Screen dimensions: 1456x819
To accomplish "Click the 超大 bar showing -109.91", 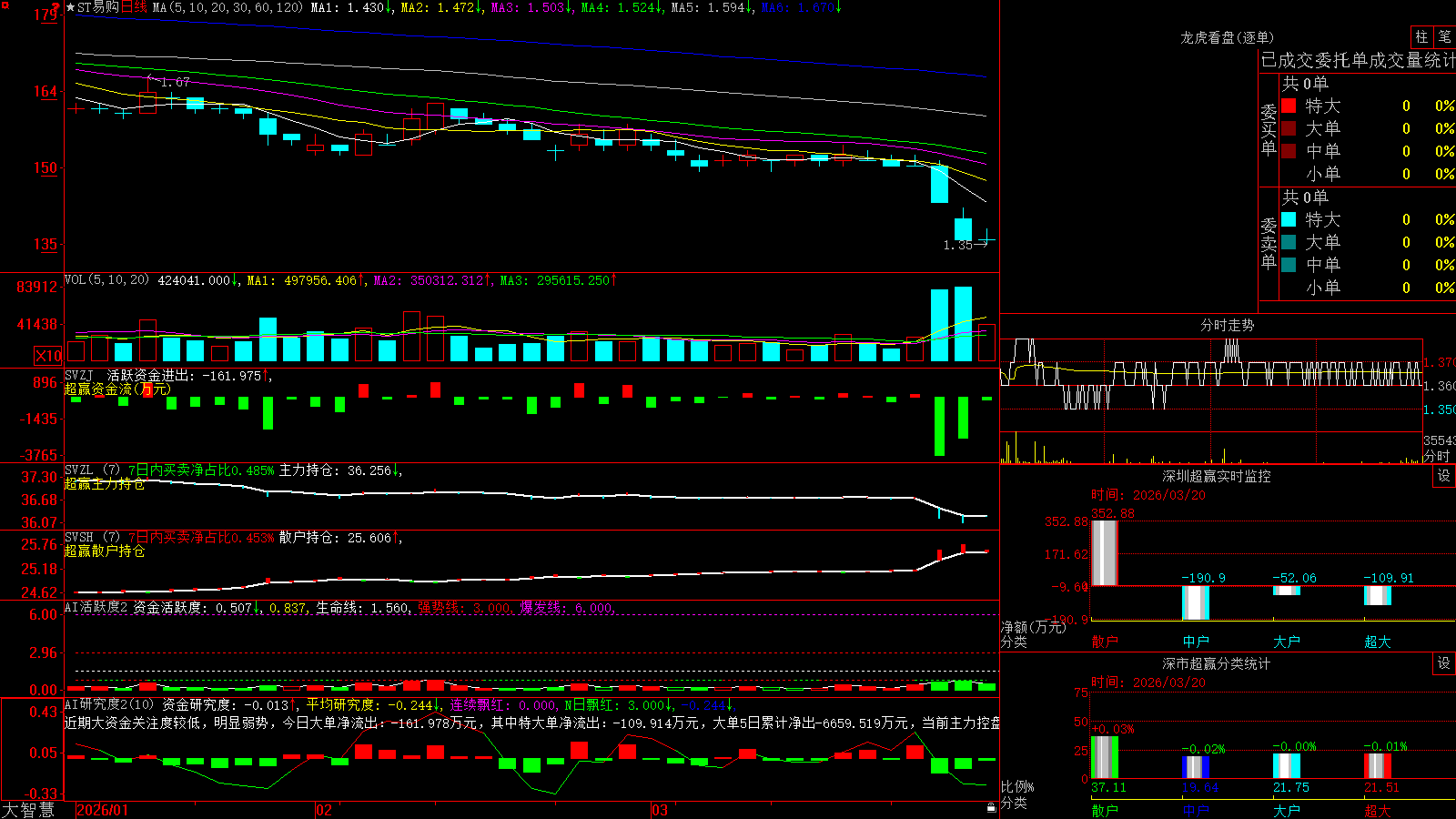I will pyautogui.click(x=1377, y=595).
